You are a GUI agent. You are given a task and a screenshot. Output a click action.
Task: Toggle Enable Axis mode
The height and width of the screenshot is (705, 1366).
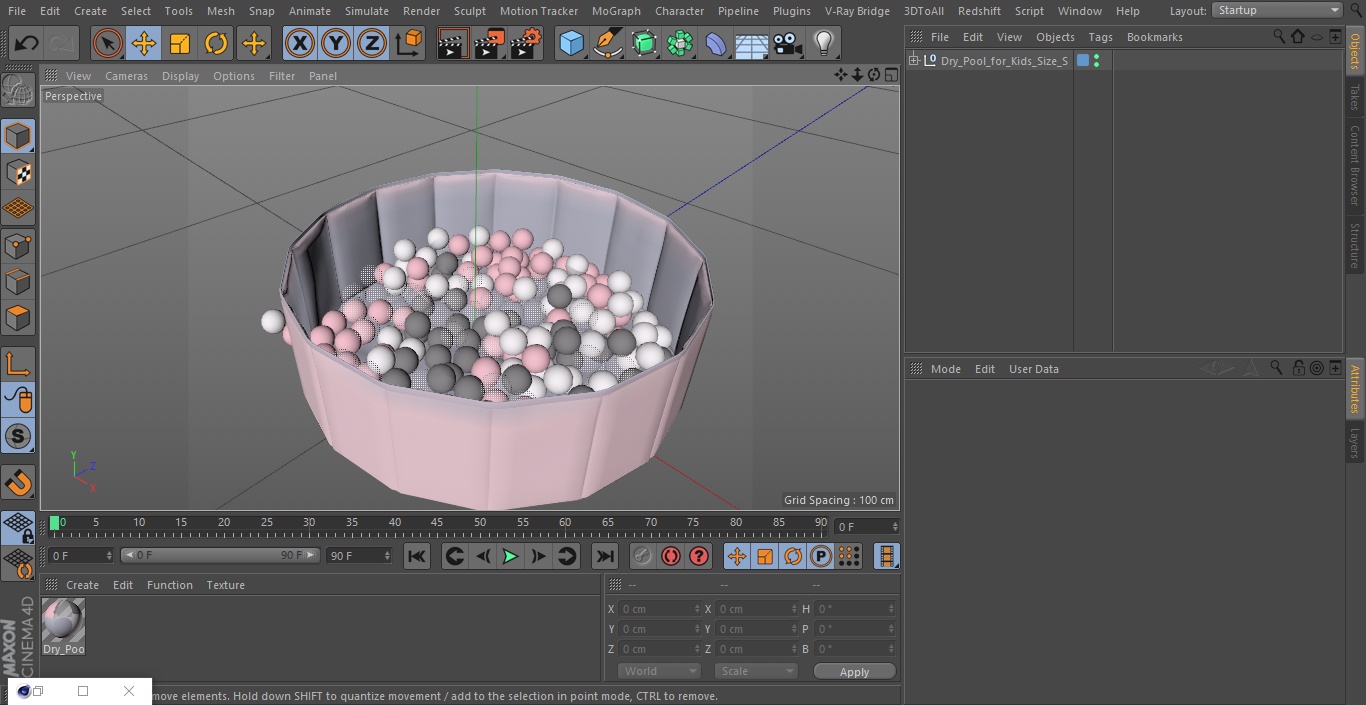[x=18, y=364]
